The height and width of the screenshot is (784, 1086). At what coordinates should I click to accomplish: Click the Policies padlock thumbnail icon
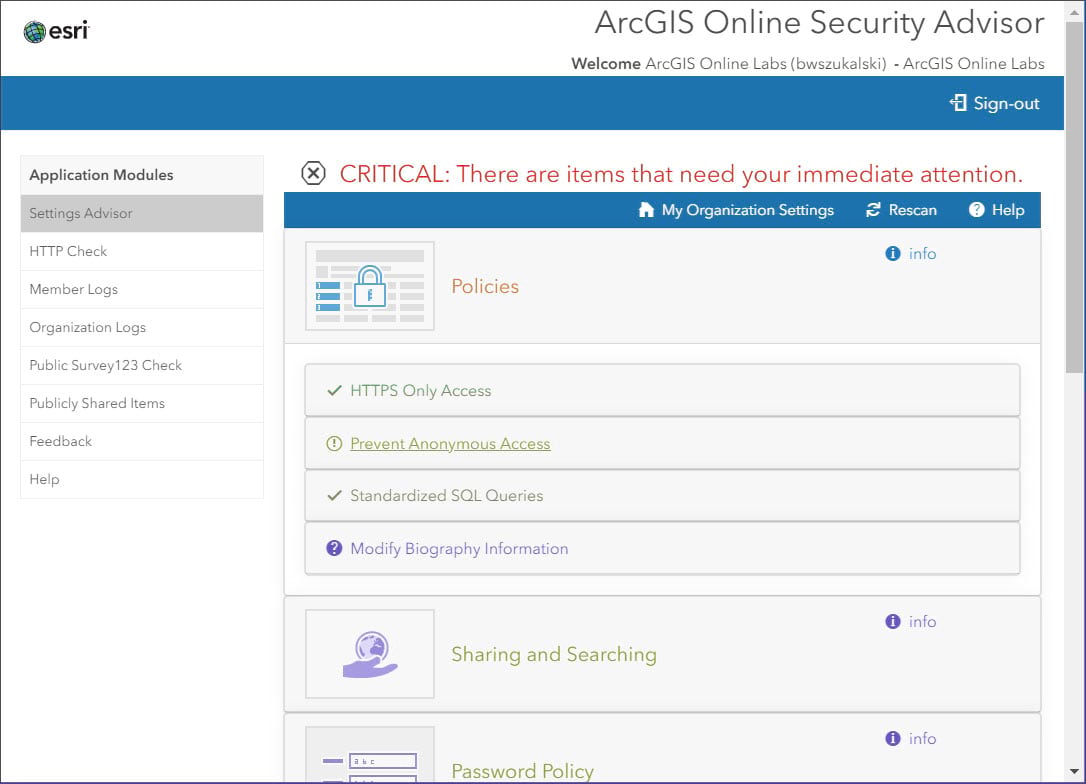[x=370, y=286]
